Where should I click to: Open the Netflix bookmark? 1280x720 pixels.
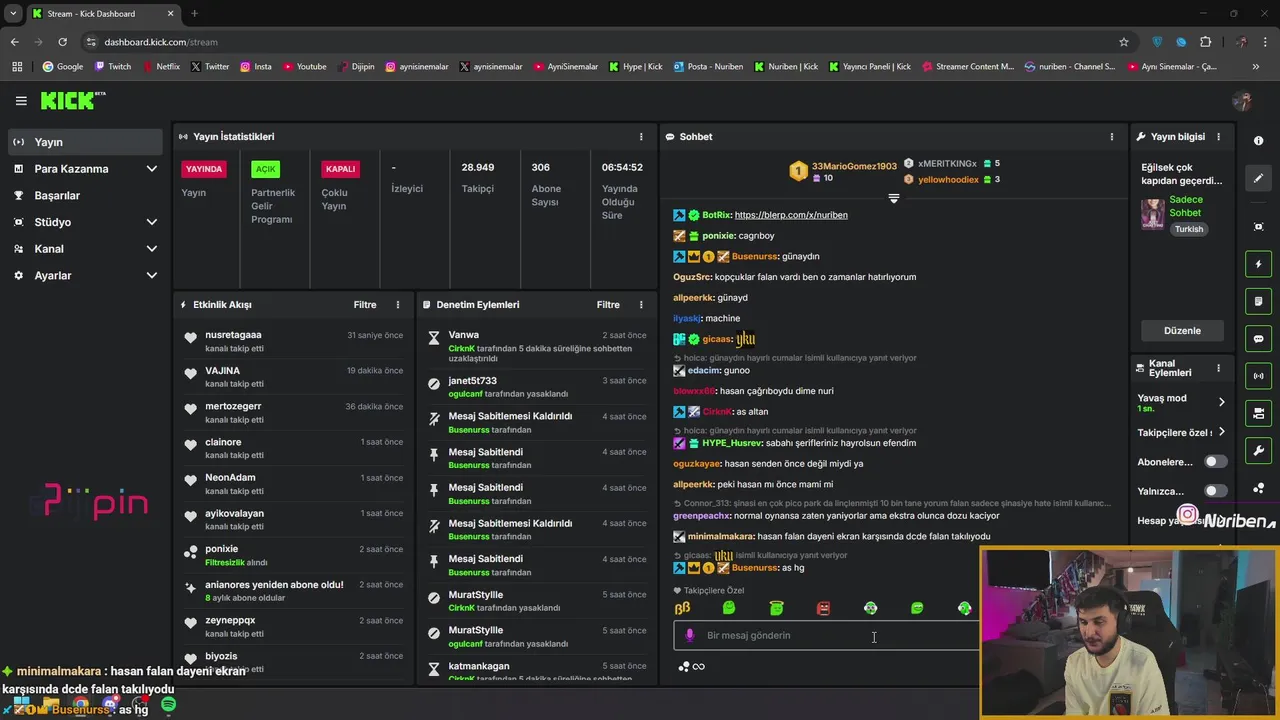[161, 67]
